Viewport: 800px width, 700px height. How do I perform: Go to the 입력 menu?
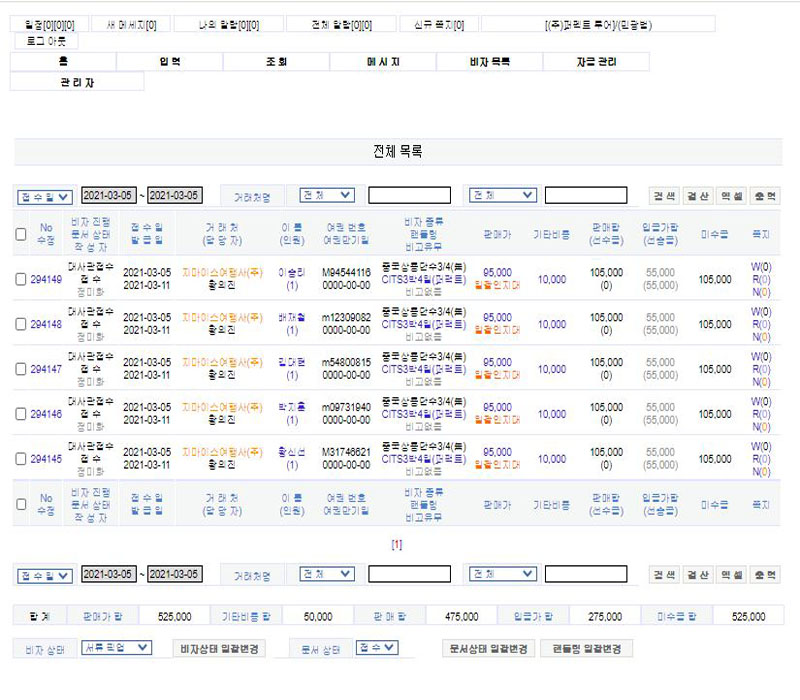[170, 62]
